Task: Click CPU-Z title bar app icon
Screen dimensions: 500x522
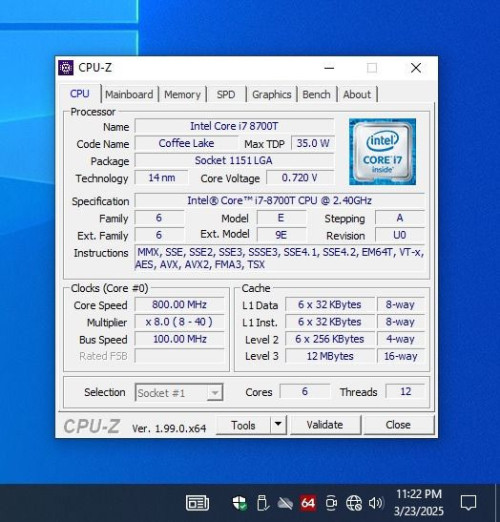Action: tap(66, 68)
